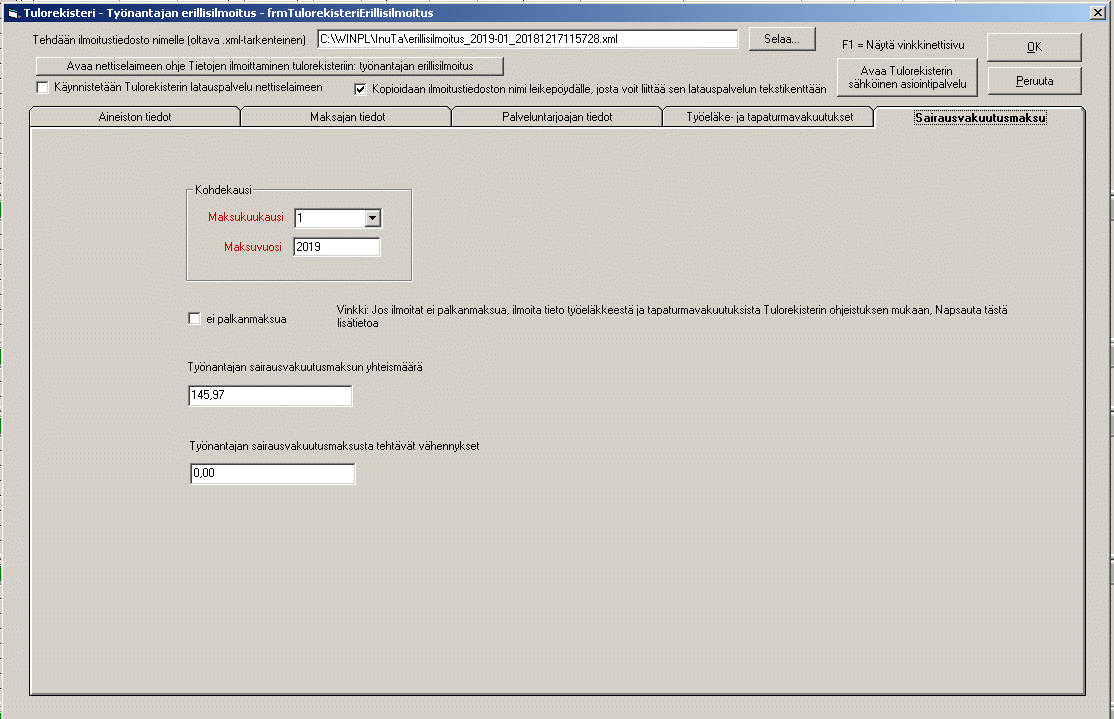
Task: Tick the ei palkanmaksua checkbox
Action: pyautogui.click(x=194, y=319)
